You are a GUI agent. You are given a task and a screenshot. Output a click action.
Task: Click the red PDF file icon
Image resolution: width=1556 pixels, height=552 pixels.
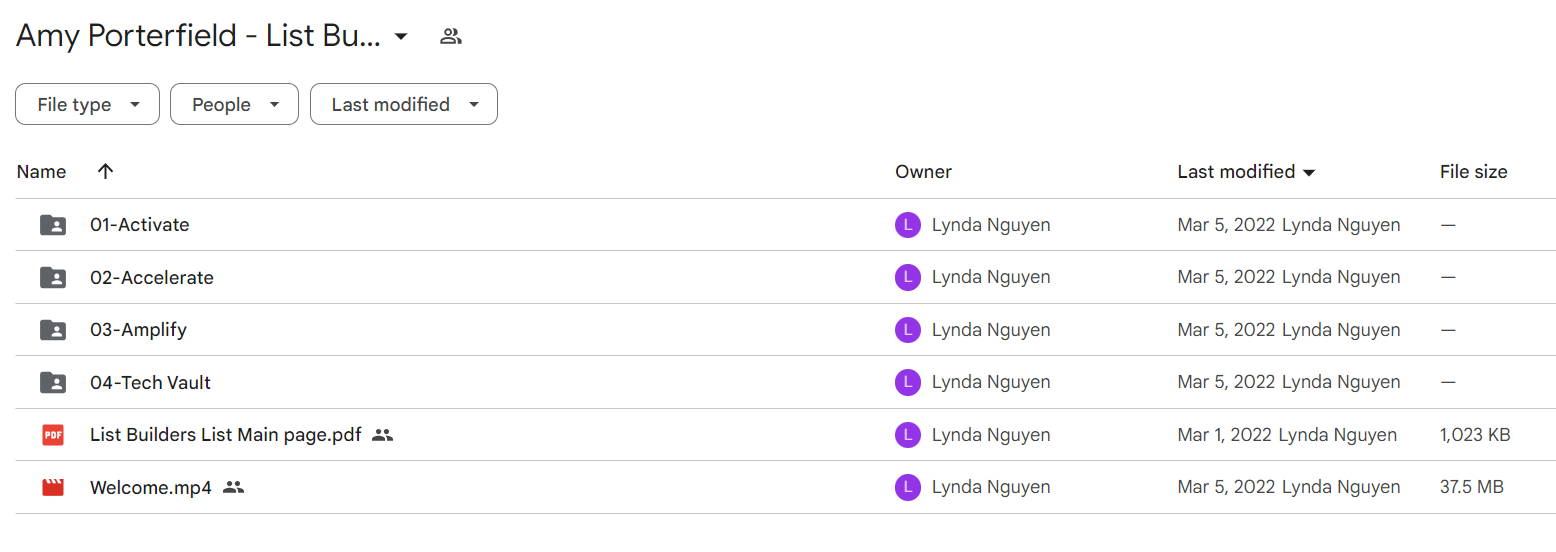pos(53,435)
